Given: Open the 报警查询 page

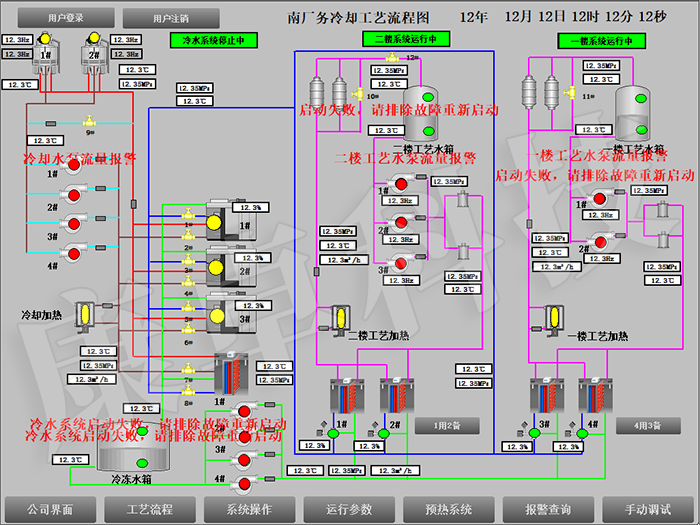Looking at the screenshot, I should coord(548,509).
